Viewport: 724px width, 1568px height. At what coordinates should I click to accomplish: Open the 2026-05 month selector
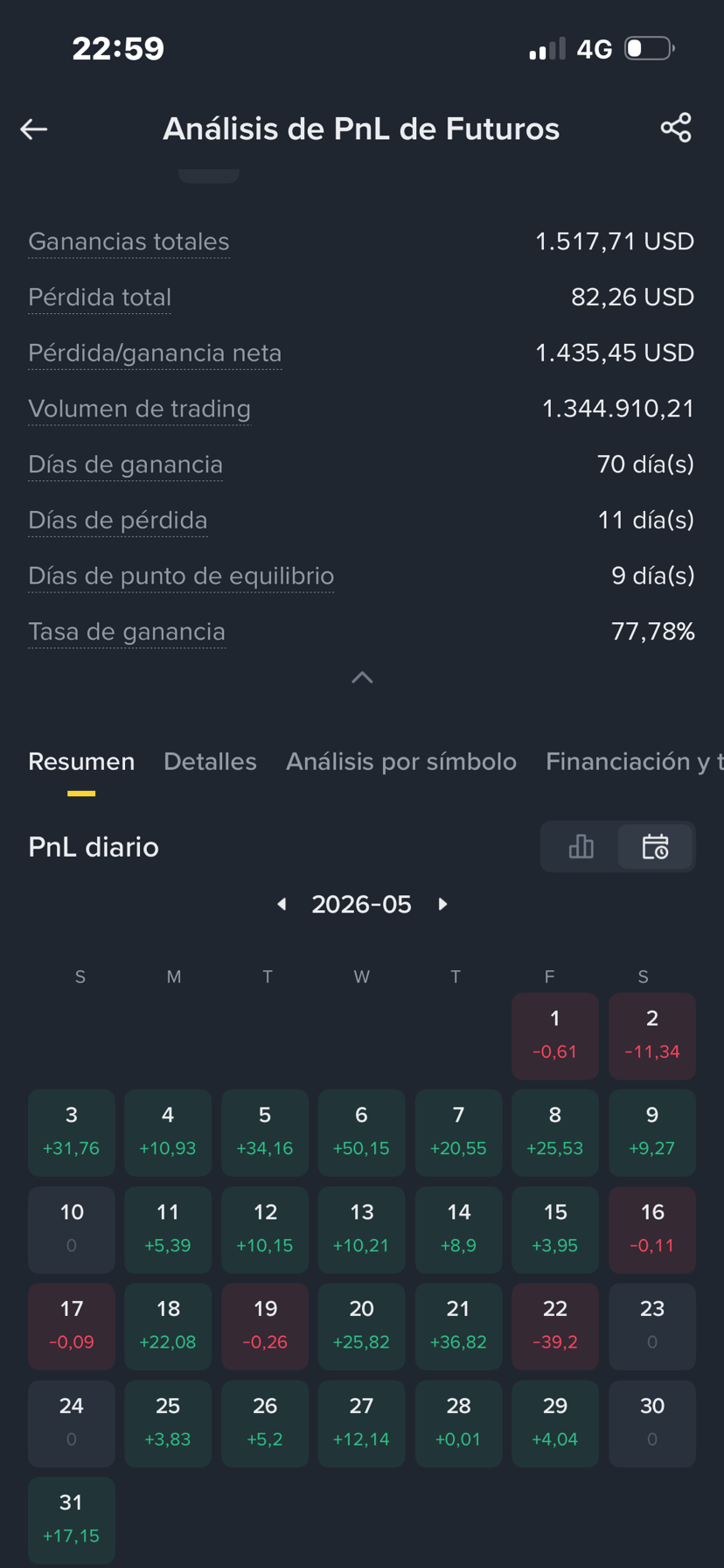[x=361, y=904]
